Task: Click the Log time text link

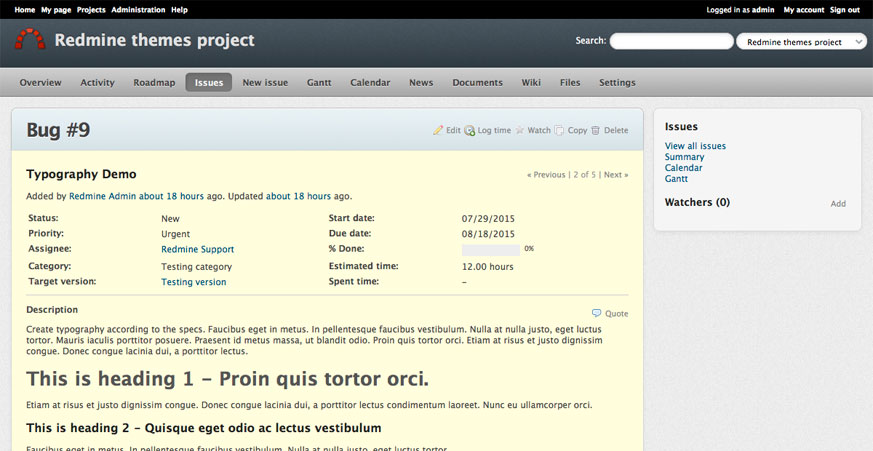Action: click(x=494, y=130)
